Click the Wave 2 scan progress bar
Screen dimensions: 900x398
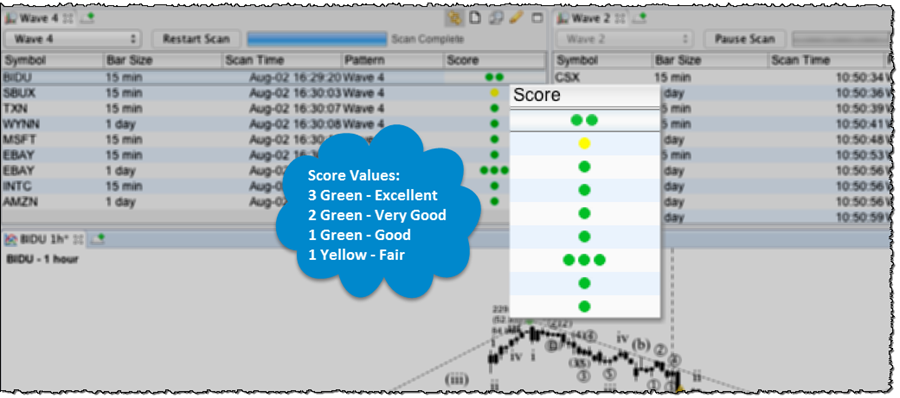[840, 39]
